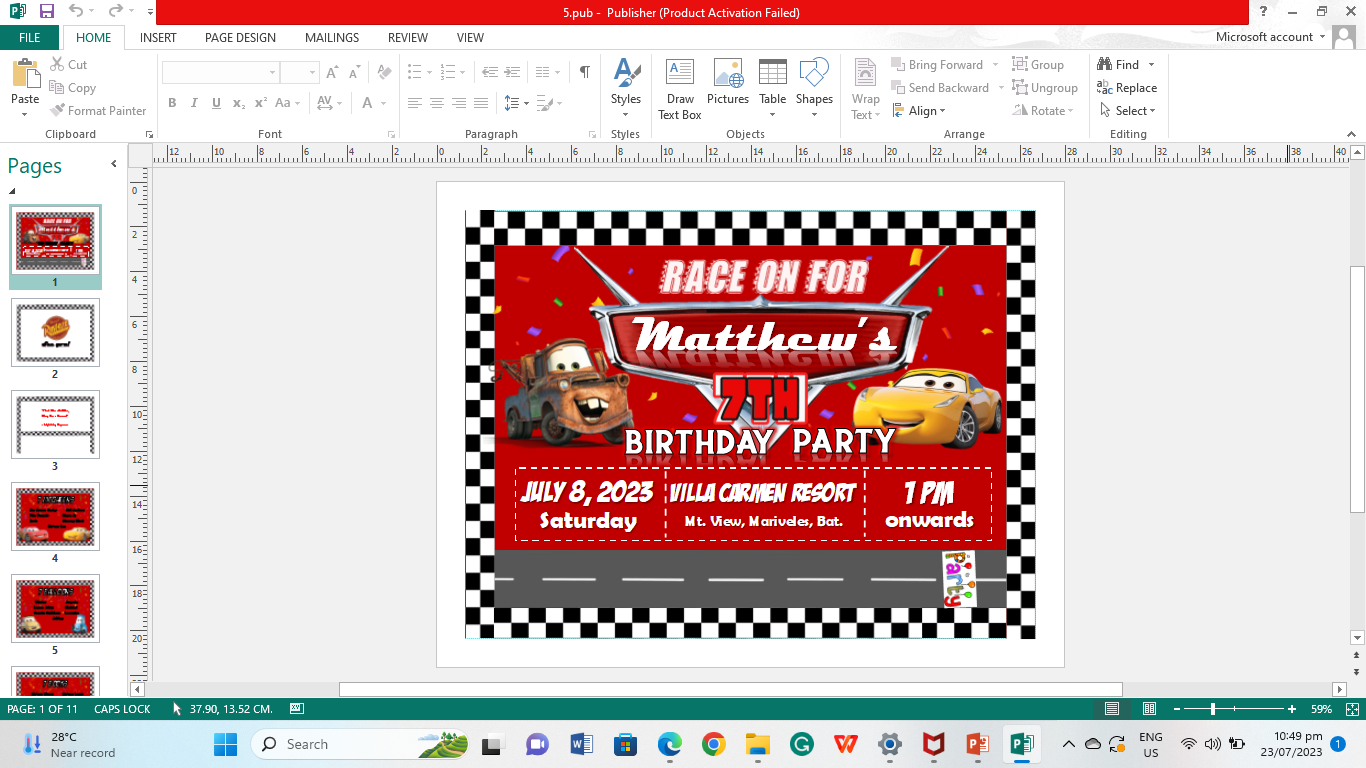Collapse the Pages navigation pane
The image size is (1366, 768).
tap(114, 164)
